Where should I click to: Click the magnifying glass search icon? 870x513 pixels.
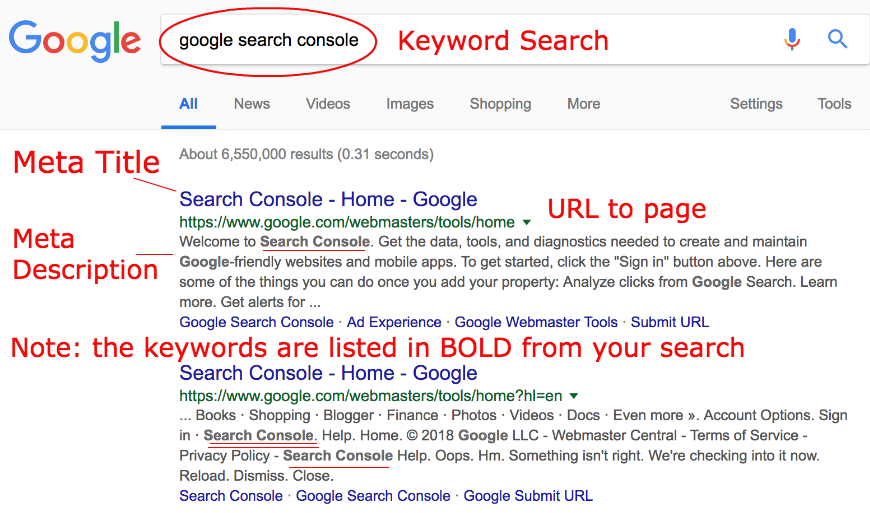pyautogui.click(x=837, y=40)
